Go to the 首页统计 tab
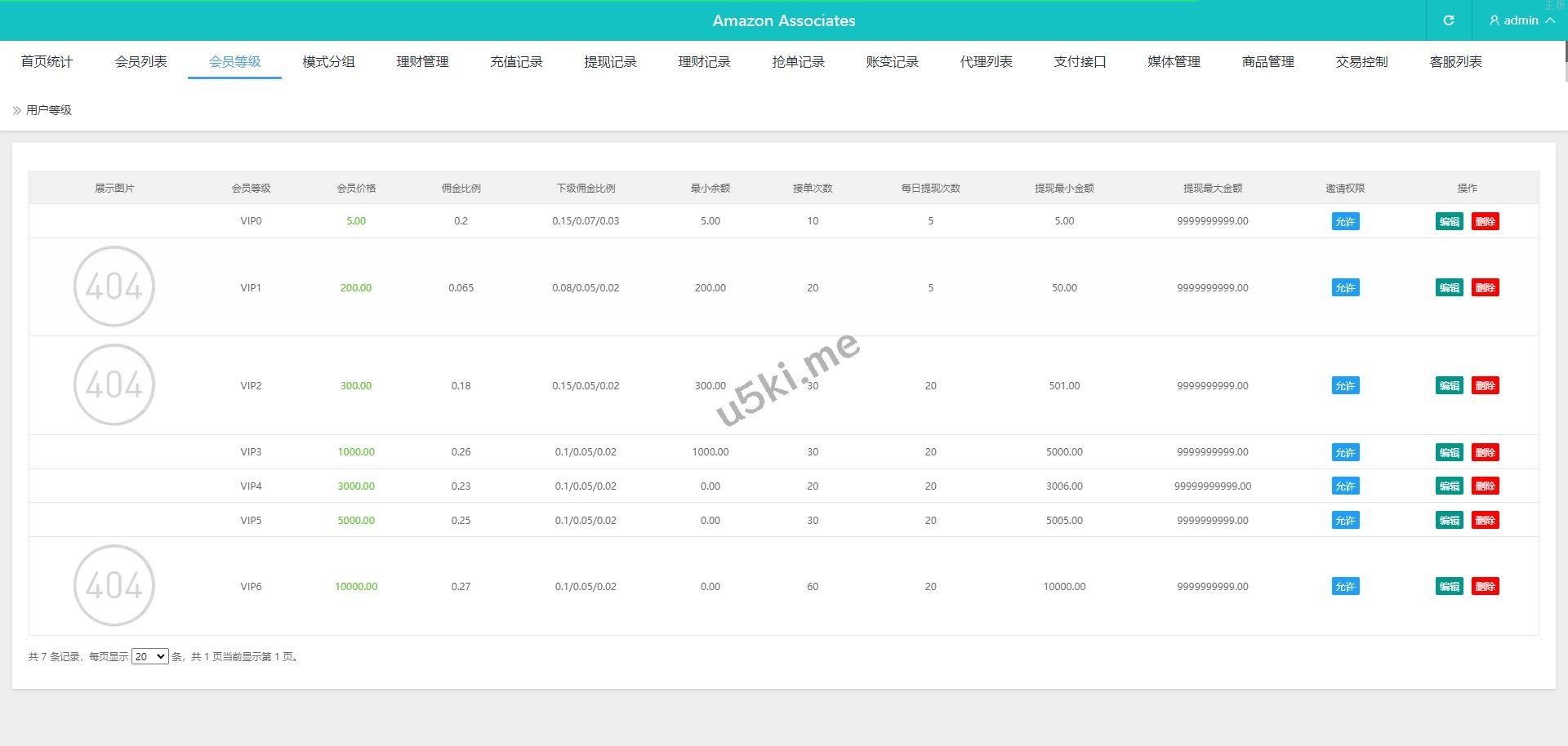The width and height of the screenshot is (1568, 746). (47, 62)
